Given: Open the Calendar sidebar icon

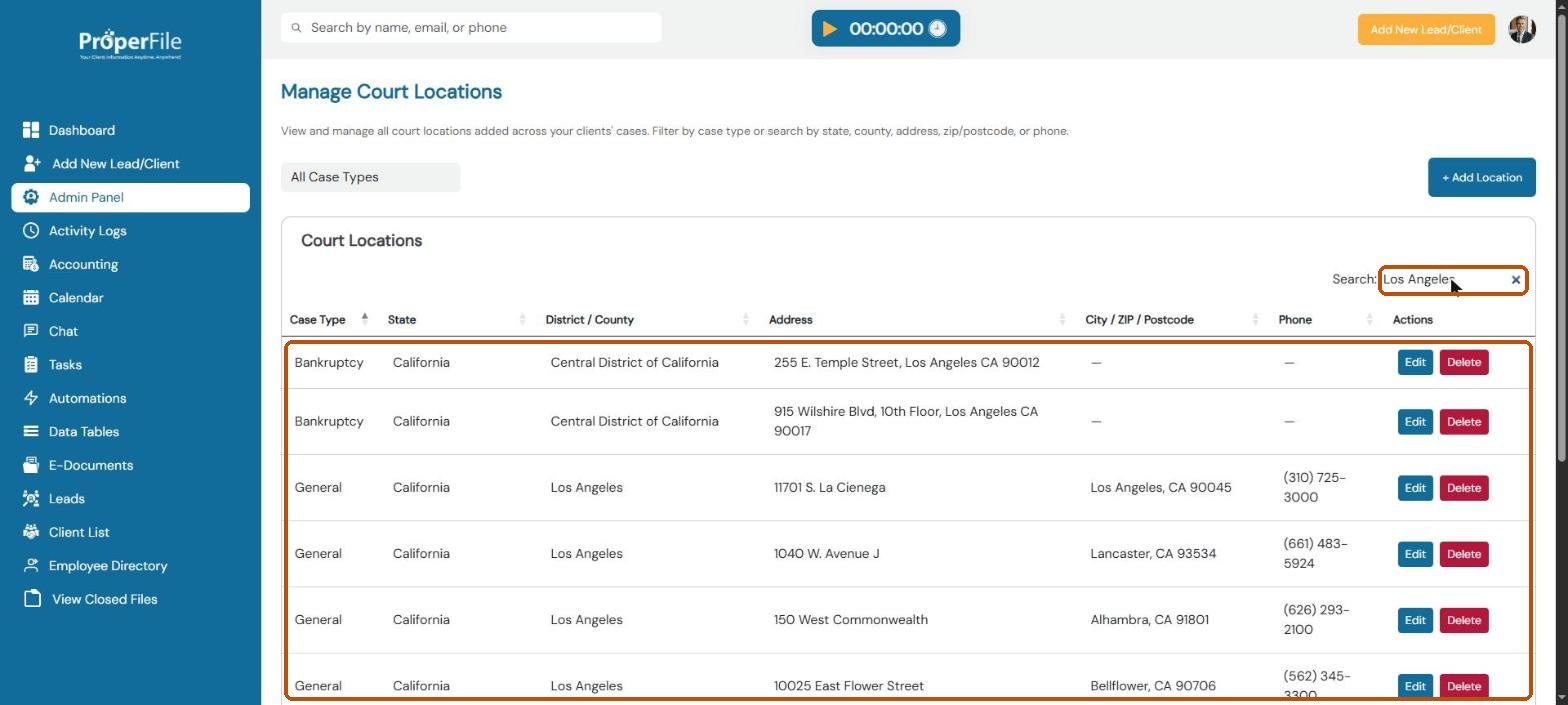Looking at the screenshot, I should pyautogui.click(x=31, y=298).
